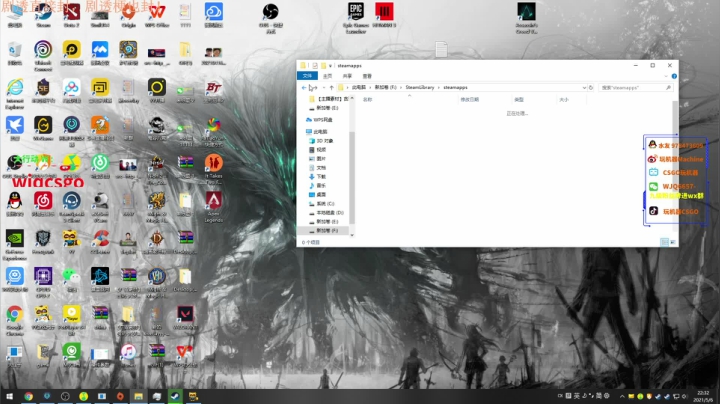The width and height of the screenshot is (720, 404).
Task: Click the Help icon in Explorer ribbon
Action: pos(674,76)
